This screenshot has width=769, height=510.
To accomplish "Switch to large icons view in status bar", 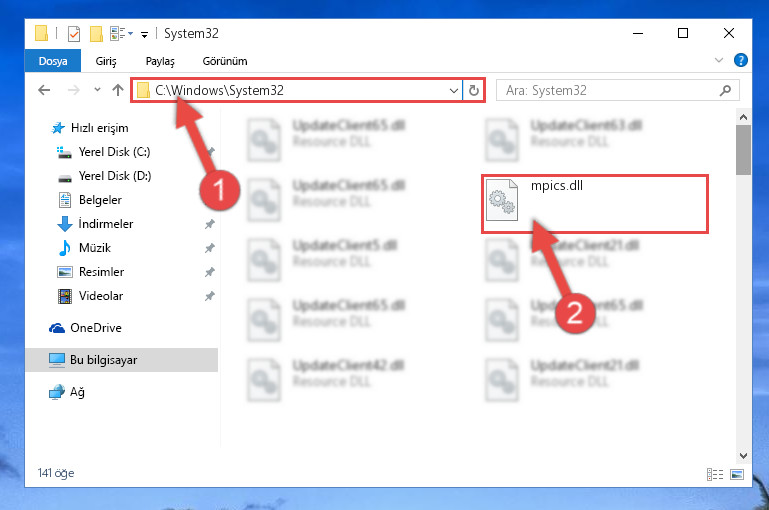I will 737,474.
